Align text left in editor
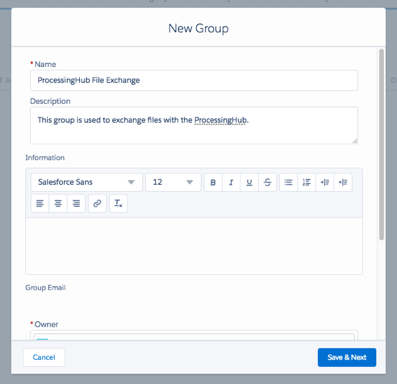397x384 pixels. [x=40, y=203]
